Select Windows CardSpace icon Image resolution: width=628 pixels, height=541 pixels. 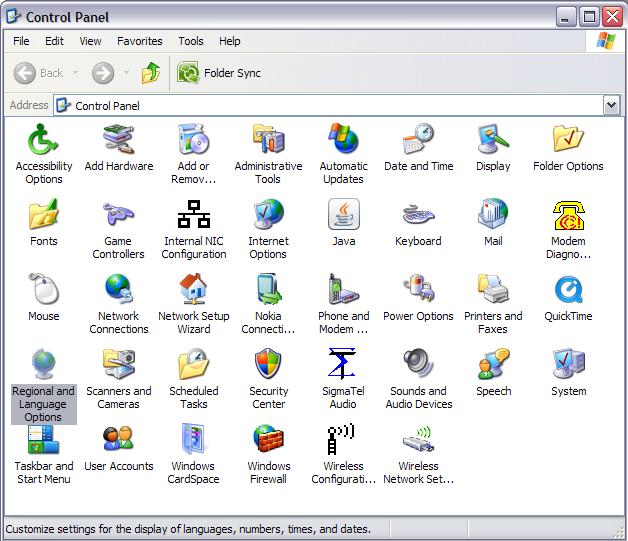193,438
